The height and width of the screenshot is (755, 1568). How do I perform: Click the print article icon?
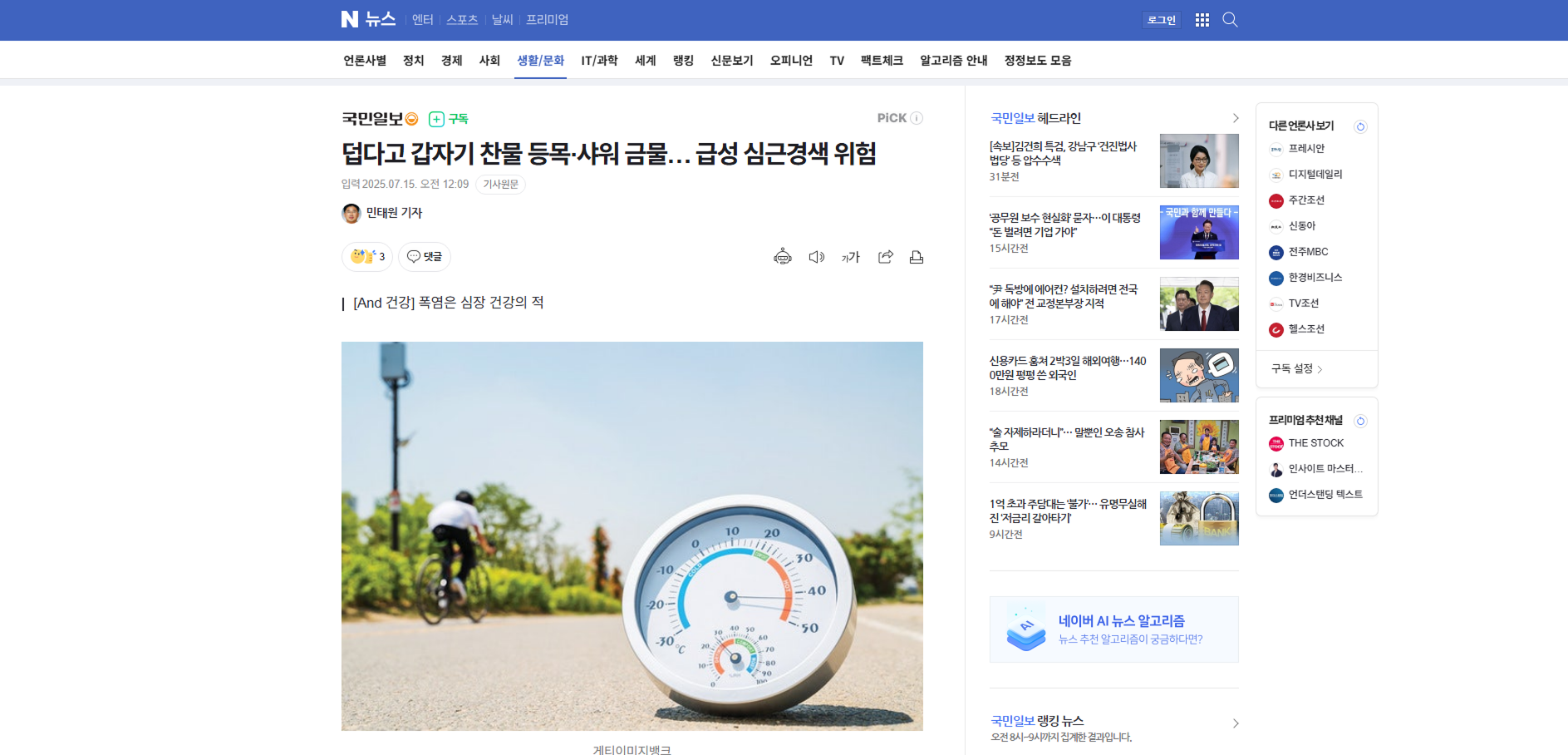click(917, 257)
